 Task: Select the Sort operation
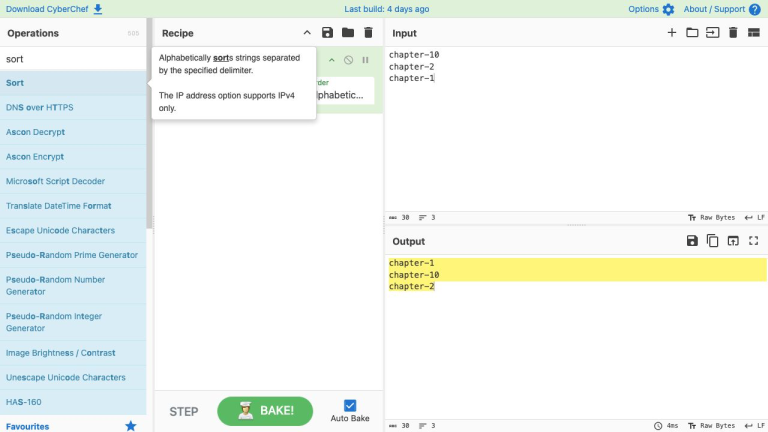73,83
